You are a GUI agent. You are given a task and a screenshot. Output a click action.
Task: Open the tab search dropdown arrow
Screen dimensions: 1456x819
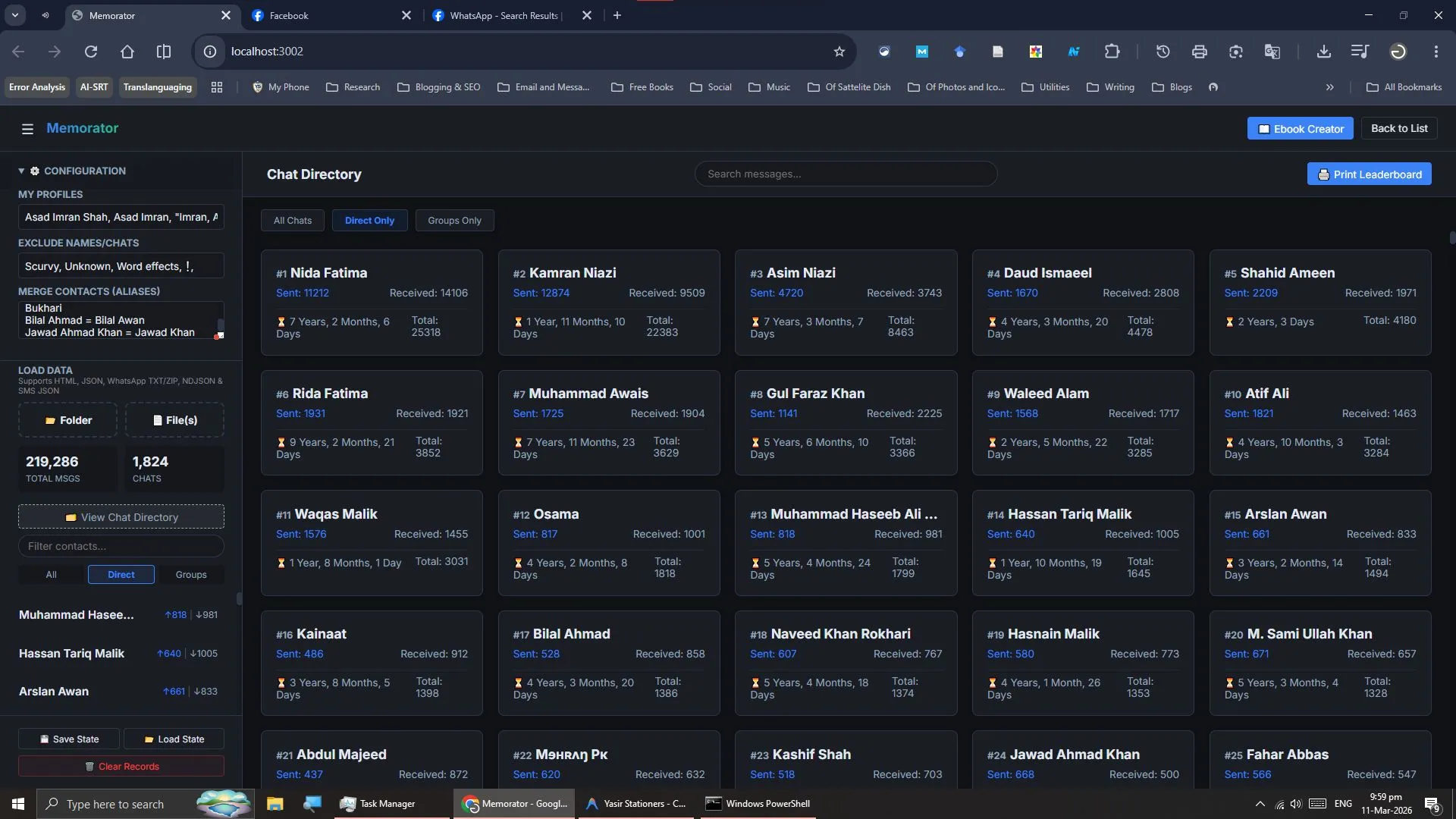14,15
